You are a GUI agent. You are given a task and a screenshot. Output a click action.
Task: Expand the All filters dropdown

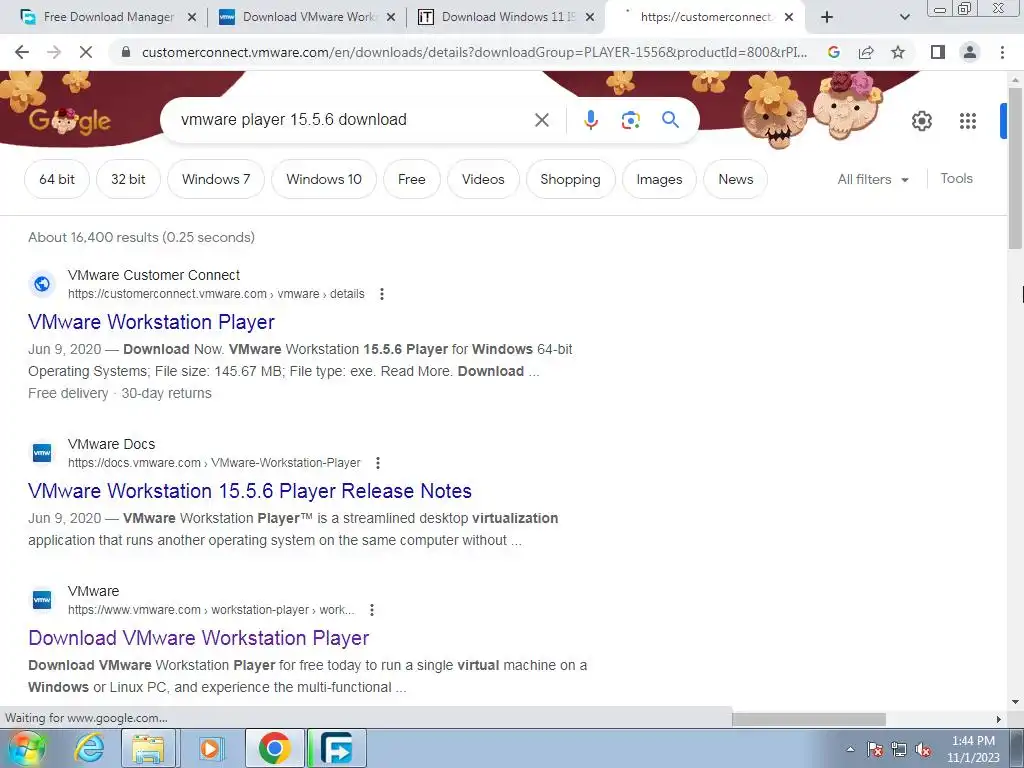(x=873, y=179)
